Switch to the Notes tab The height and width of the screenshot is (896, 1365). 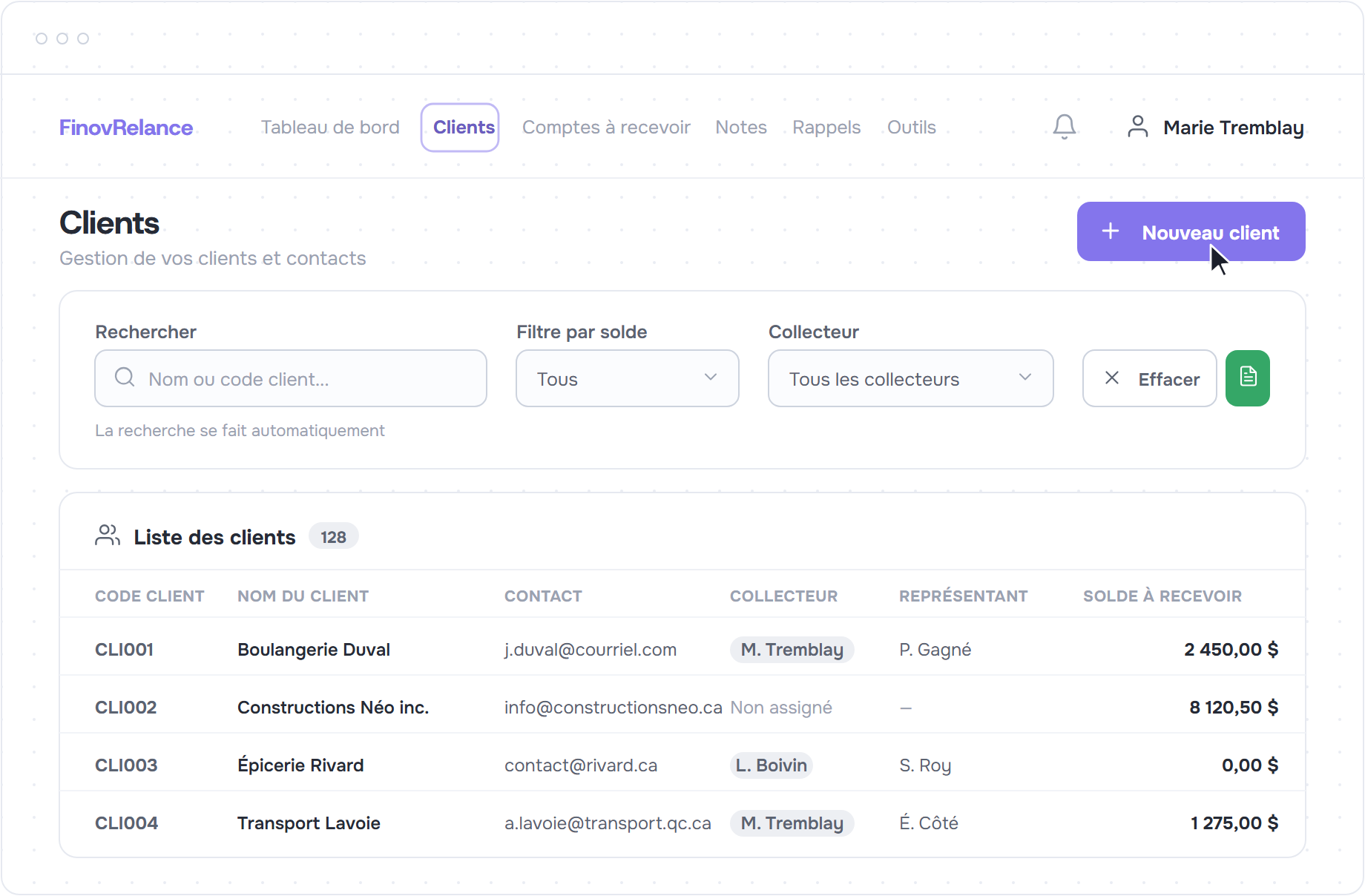tap(741, 128)
